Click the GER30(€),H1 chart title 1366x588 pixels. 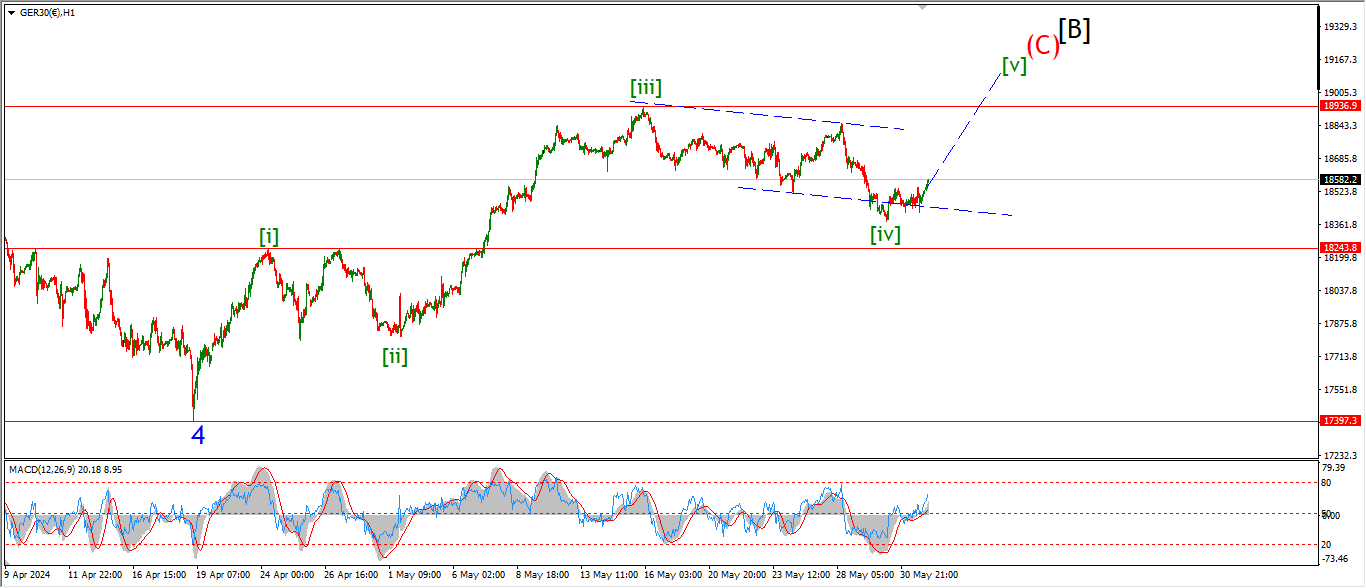48,12
